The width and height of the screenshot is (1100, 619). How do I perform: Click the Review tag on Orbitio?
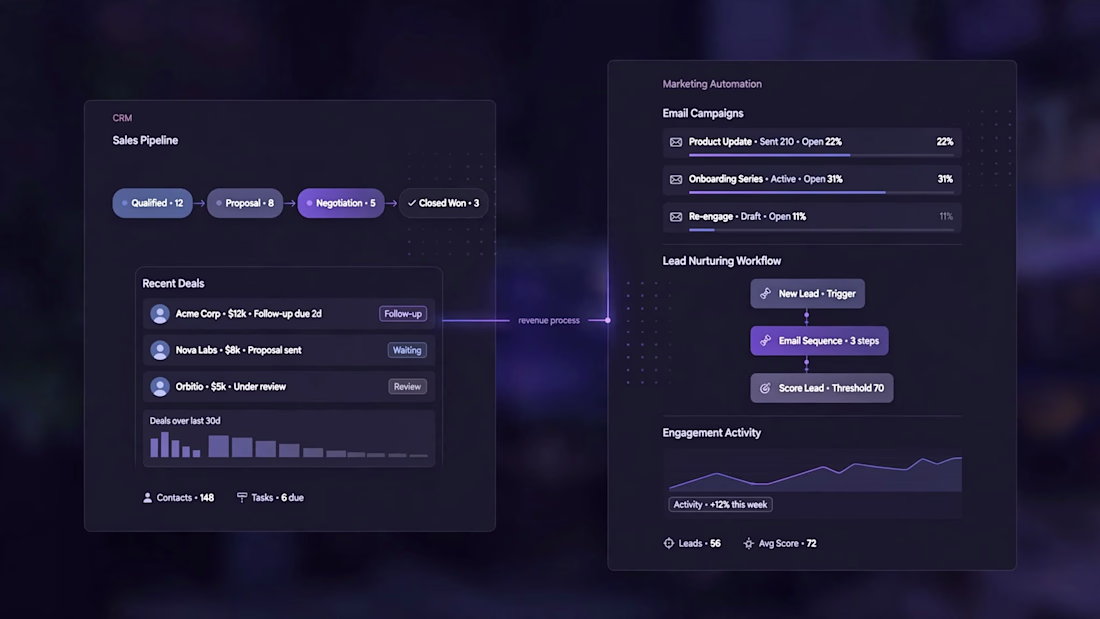tap(407, 387)
